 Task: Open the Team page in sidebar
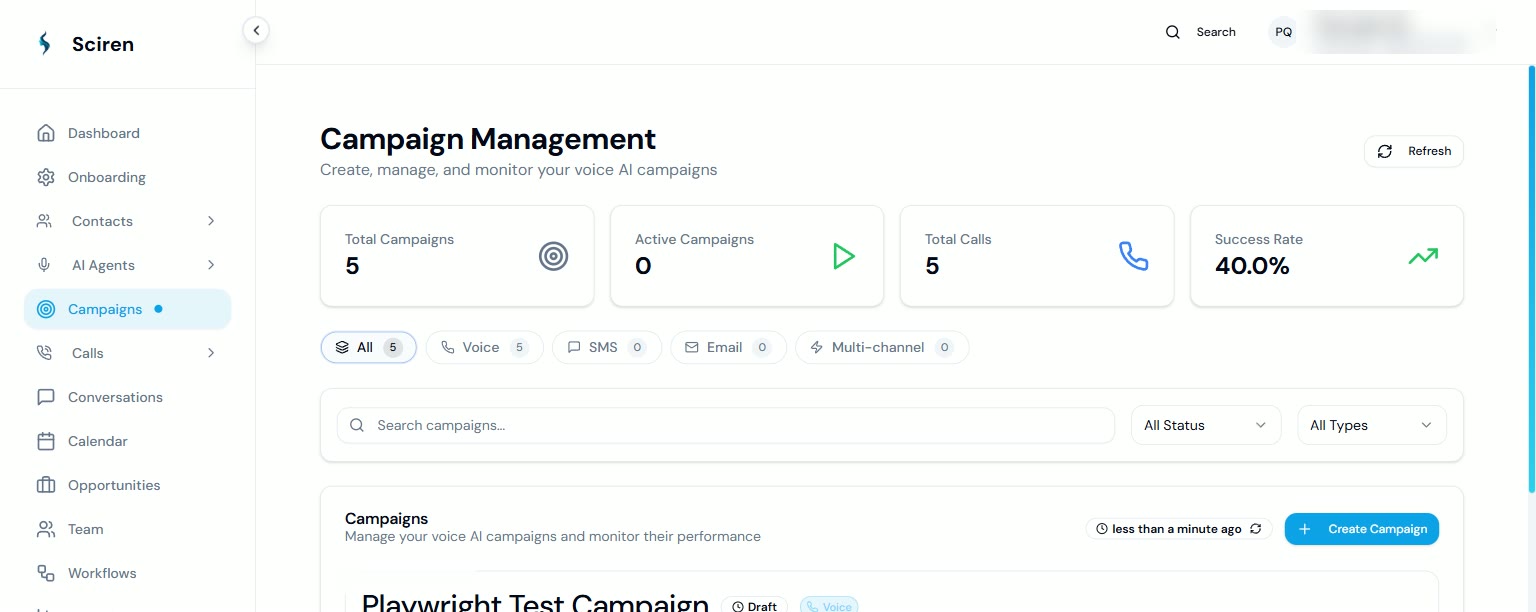[x=128, y=529]
